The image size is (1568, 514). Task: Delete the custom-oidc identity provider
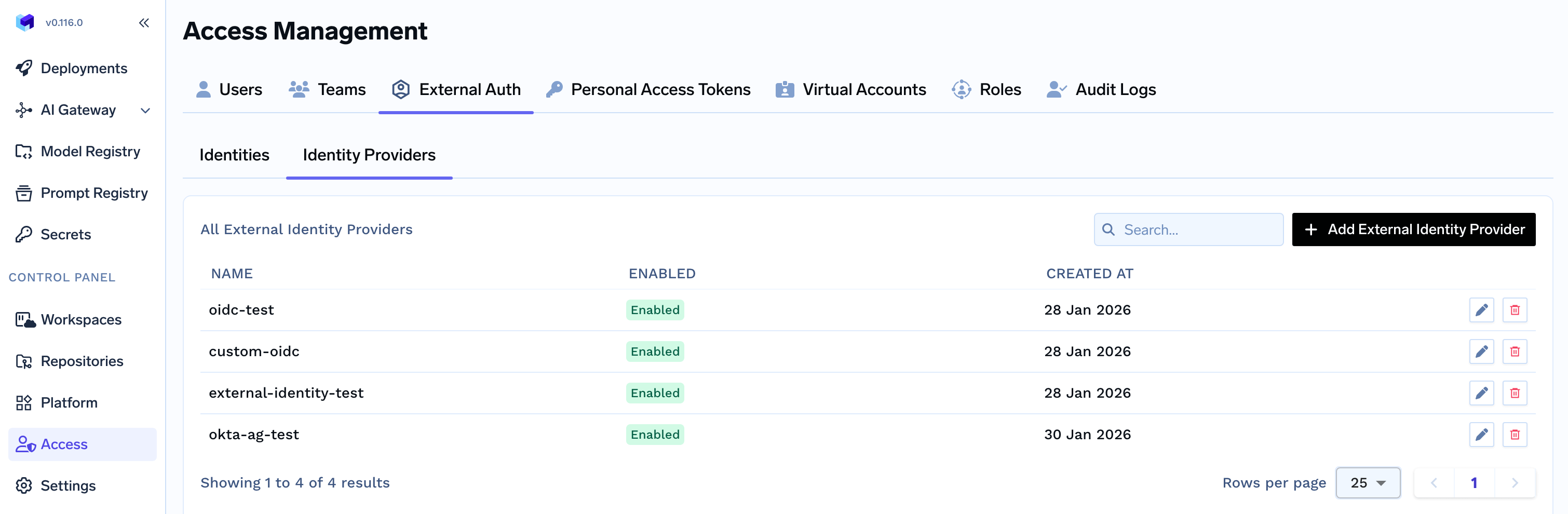pyautogui.click(x=1515, y=351)
